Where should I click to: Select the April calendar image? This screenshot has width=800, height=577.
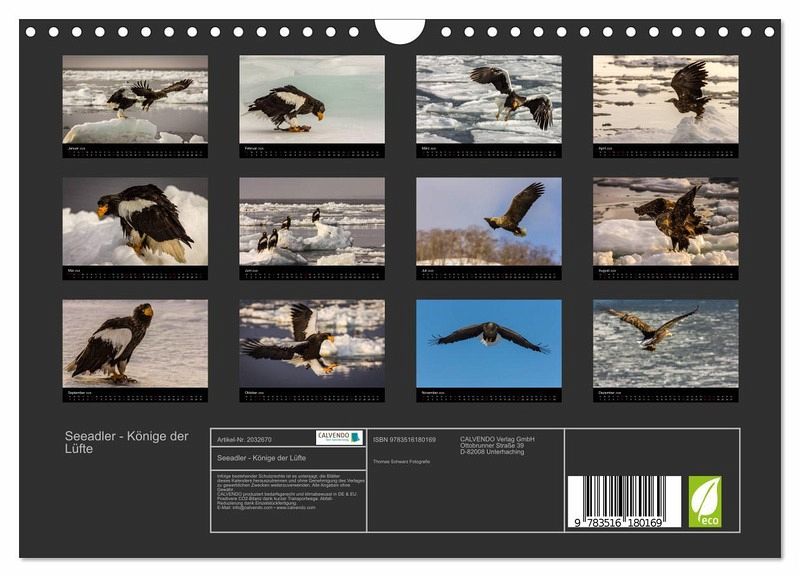tap(665, 99)
